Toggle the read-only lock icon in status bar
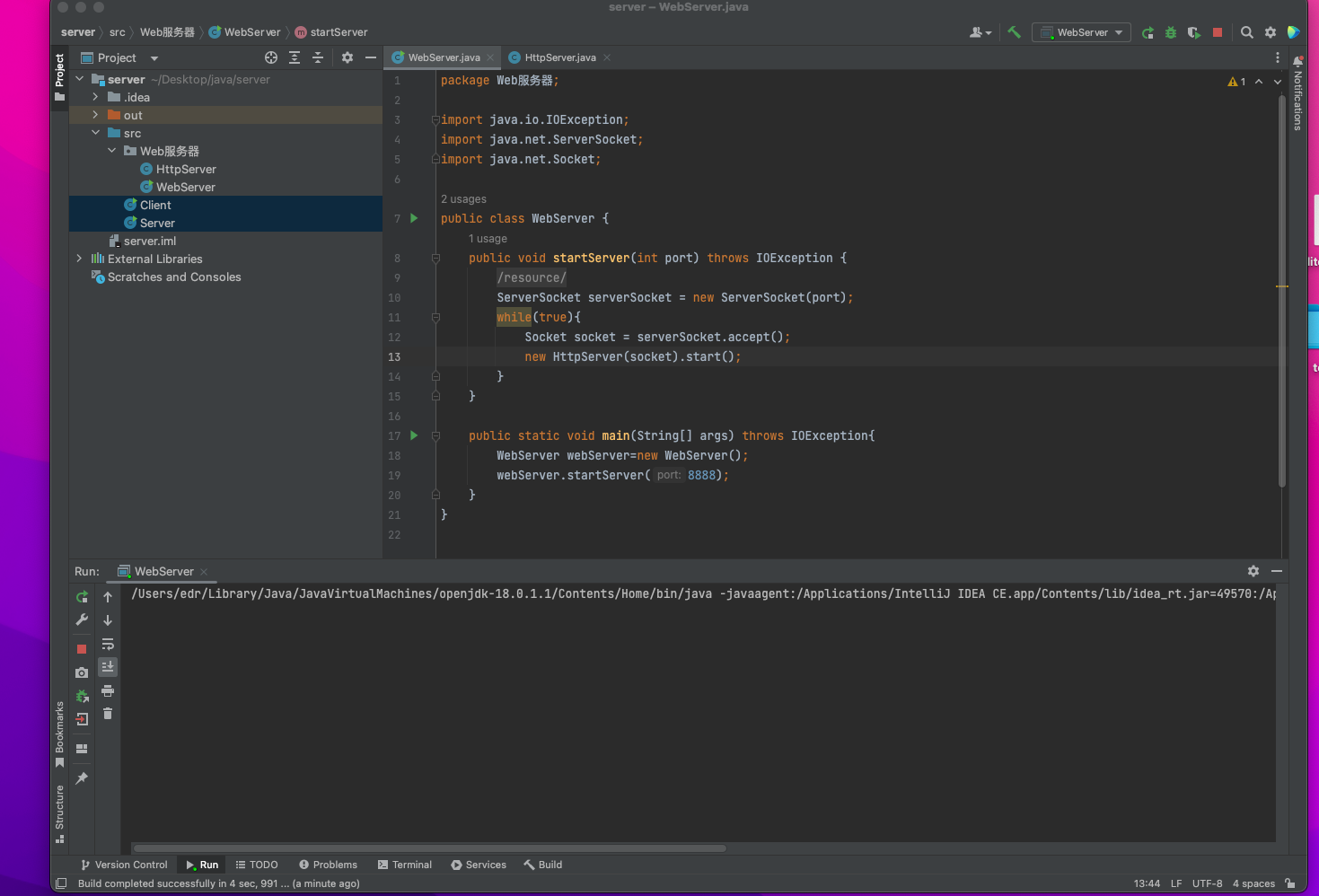Image resolution: width=1319 pixels, height=896 pixels. tap(1289, 883)
